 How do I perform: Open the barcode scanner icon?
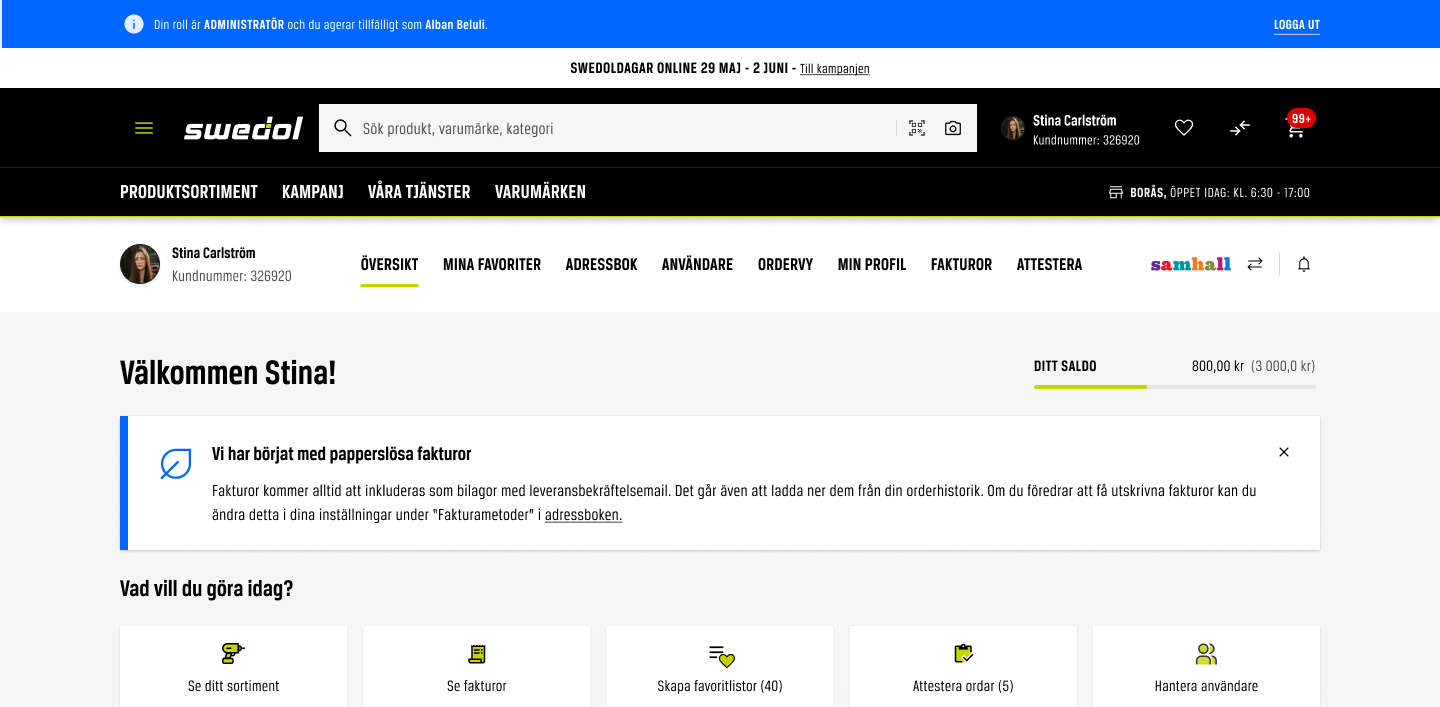coord(917,128)
